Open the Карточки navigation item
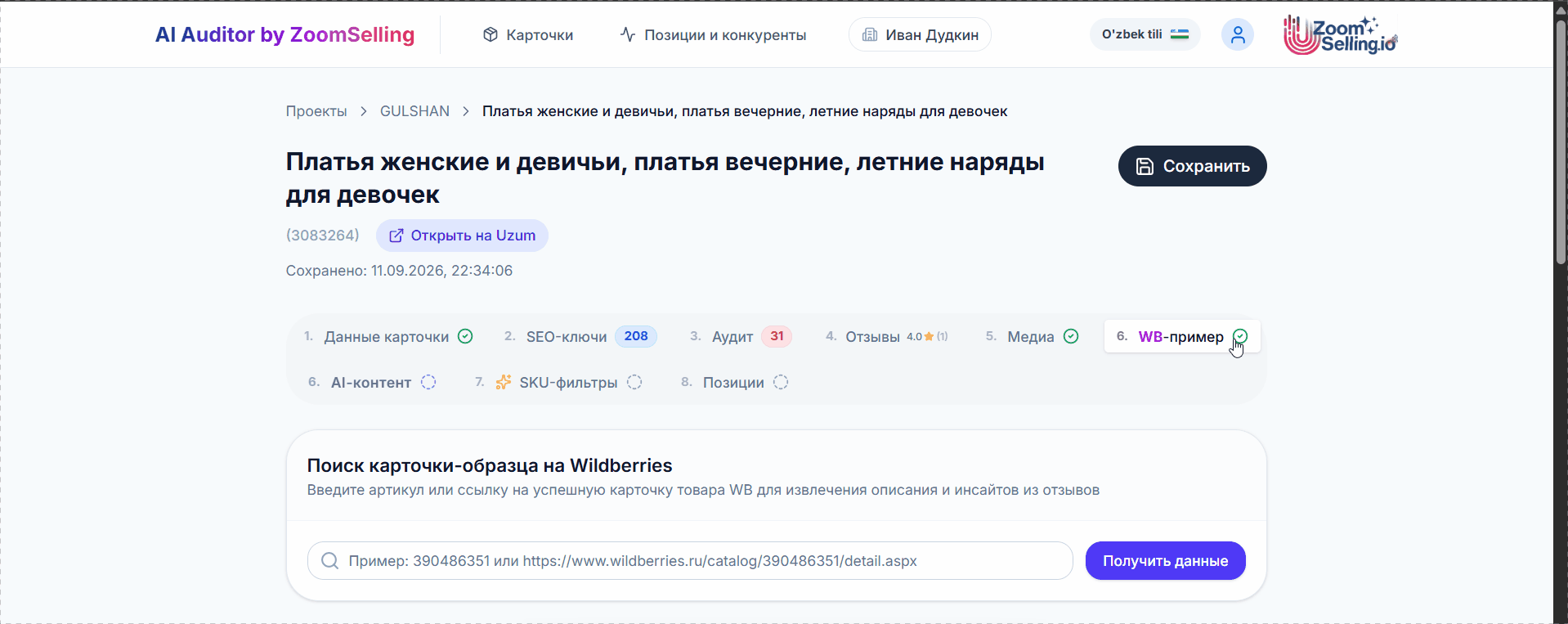 [x=528, y=34]
